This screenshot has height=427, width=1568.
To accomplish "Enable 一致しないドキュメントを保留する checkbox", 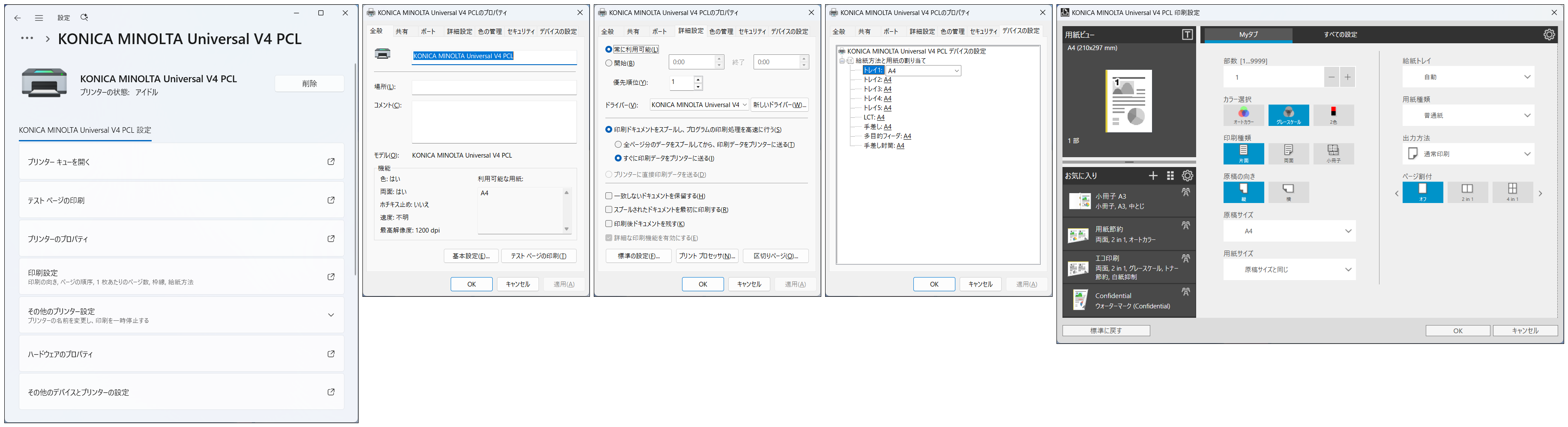I will 609,196.
